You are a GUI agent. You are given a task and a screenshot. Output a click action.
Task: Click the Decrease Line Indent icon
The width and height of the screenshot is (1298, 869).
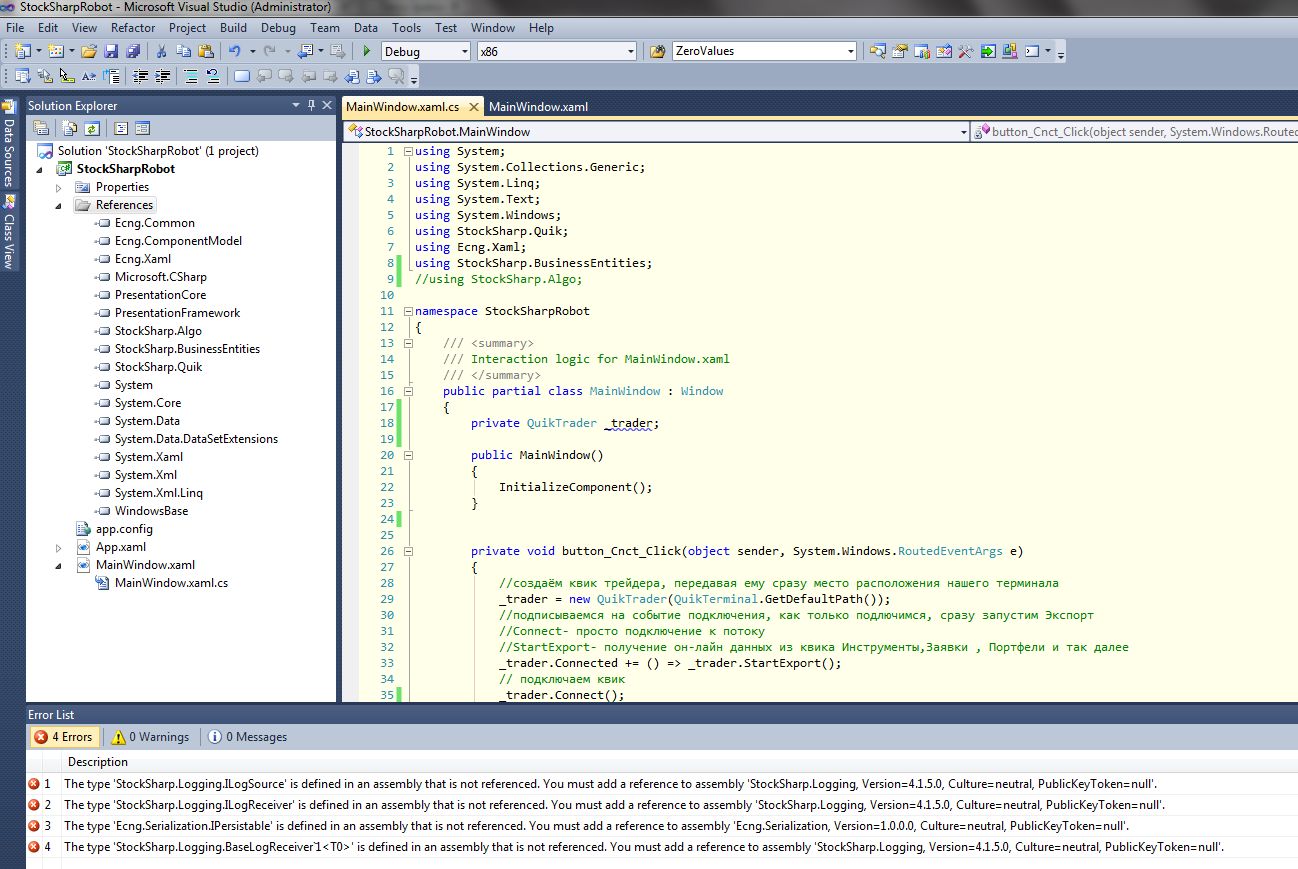pos(141,75)
